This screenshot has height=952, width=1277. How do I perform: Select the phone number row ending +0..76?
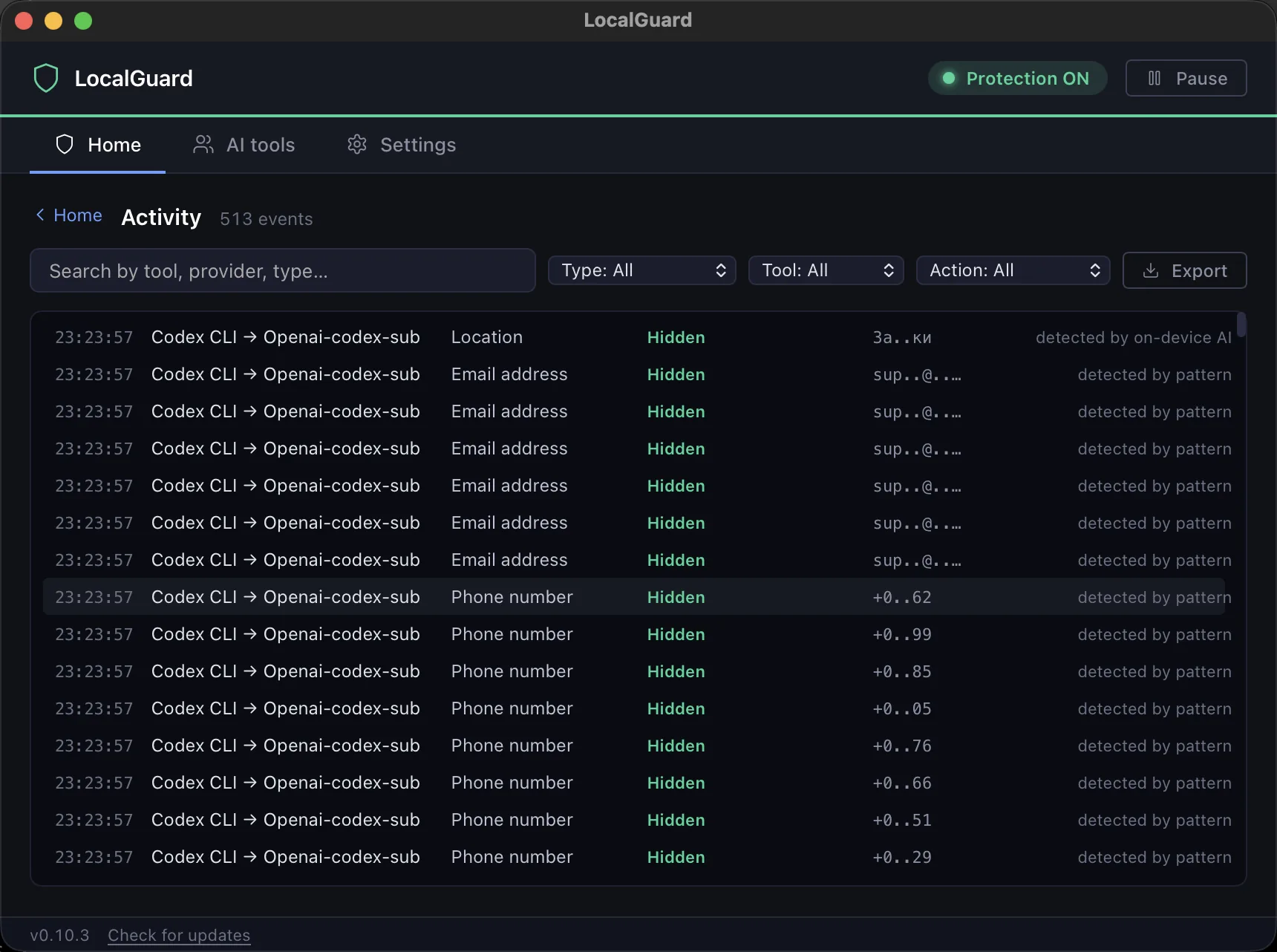634,746
